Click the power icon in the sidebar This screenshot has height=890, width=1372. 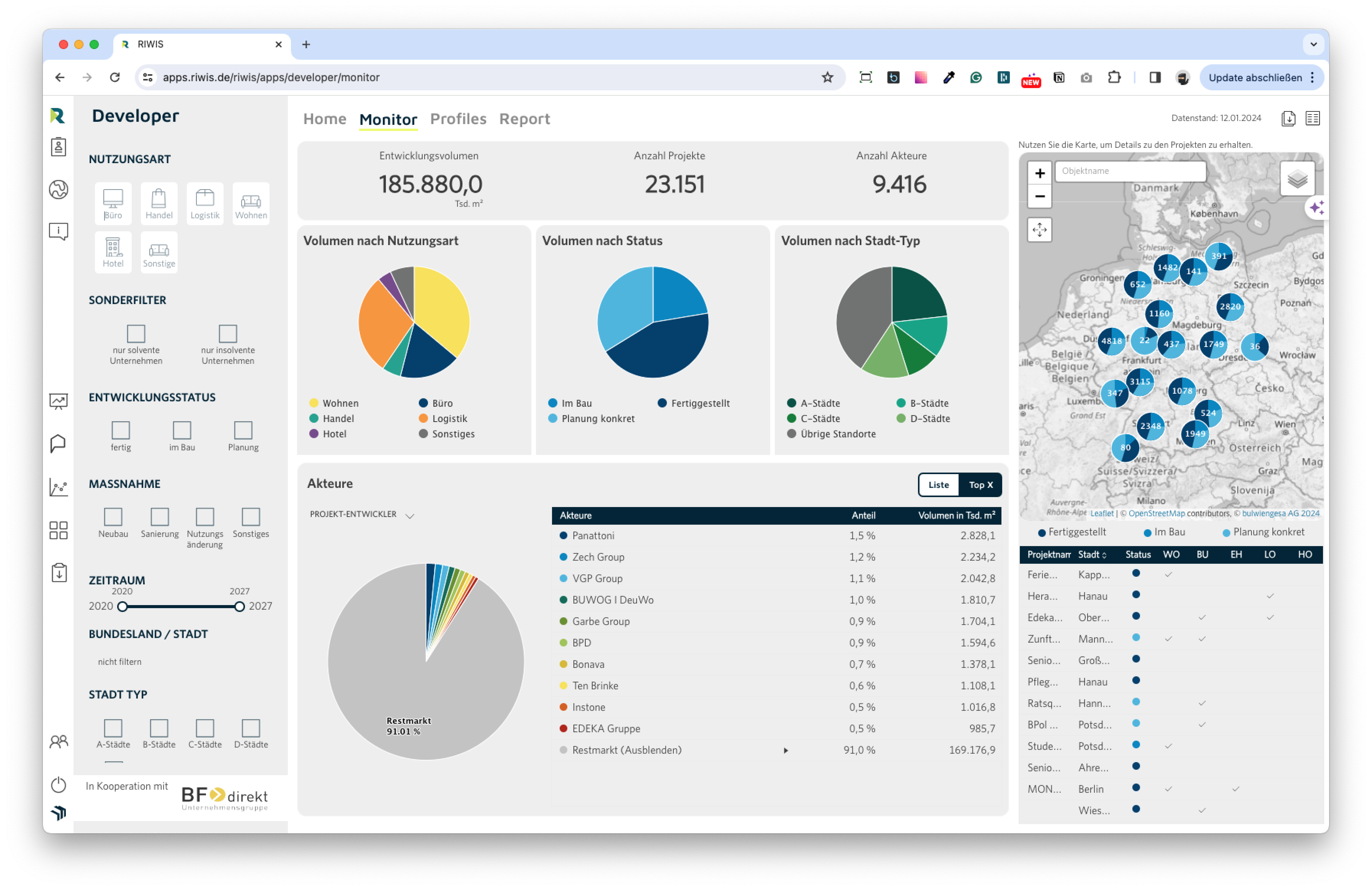[58, 784]
